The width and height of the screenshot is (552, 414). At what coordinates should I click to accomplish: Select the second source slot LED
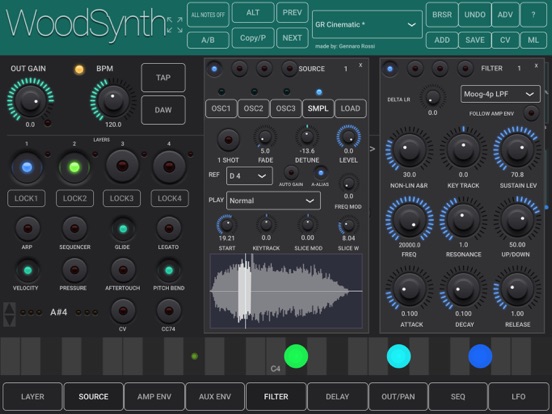coord(239,69)
